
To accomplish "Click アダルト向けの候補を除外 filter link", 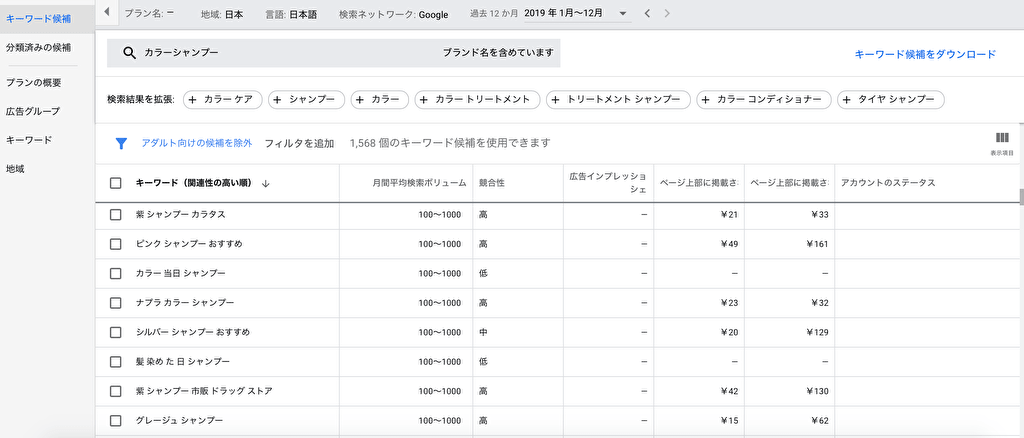I will pyautogui.click(x=197, y=143).
